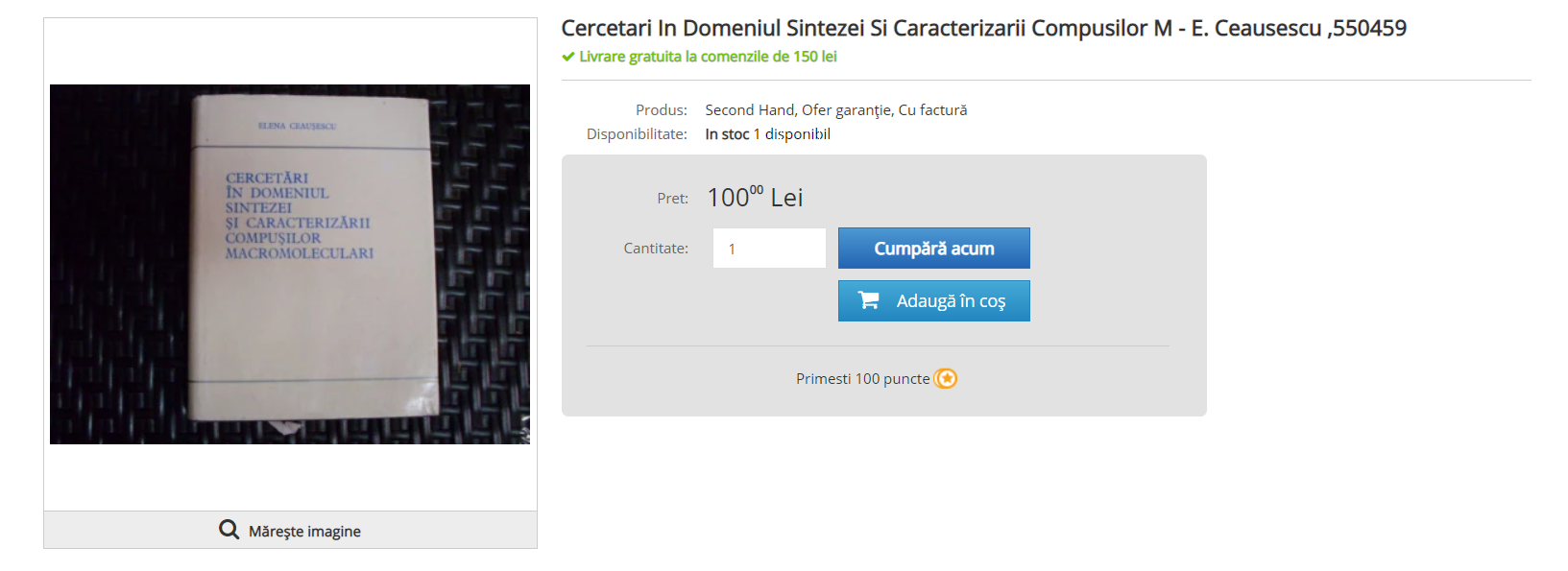Click "Livrare gratuita la comenzile de 150 lei"
This screenshot has width=1568, height=571.
tap(708, 57)
